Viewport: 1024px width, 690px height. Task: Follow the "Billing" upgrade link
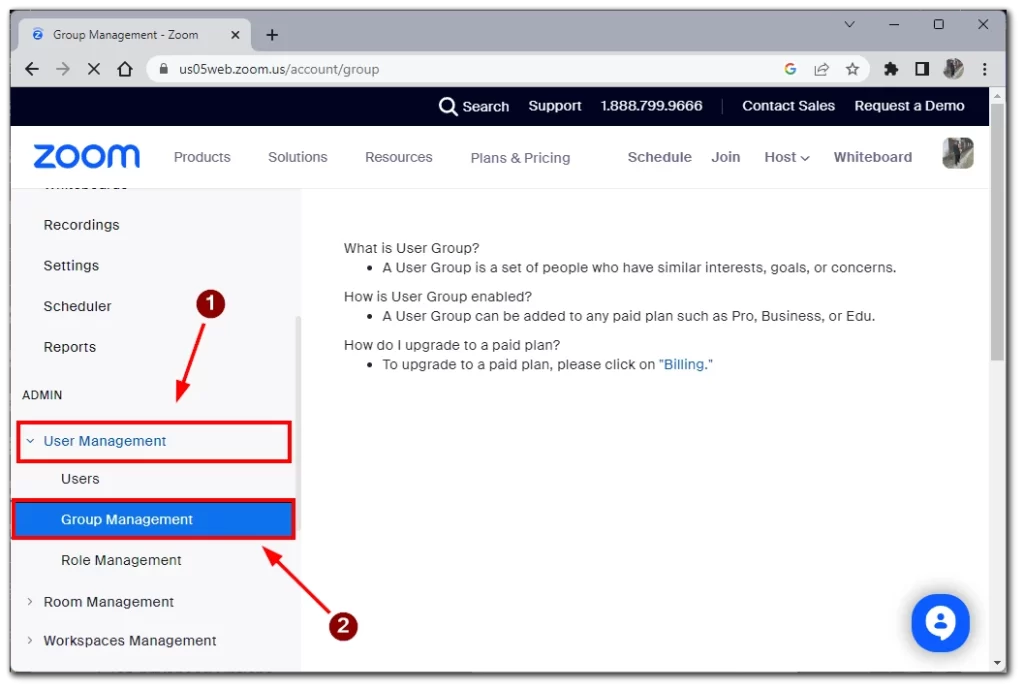click(684, 364)
